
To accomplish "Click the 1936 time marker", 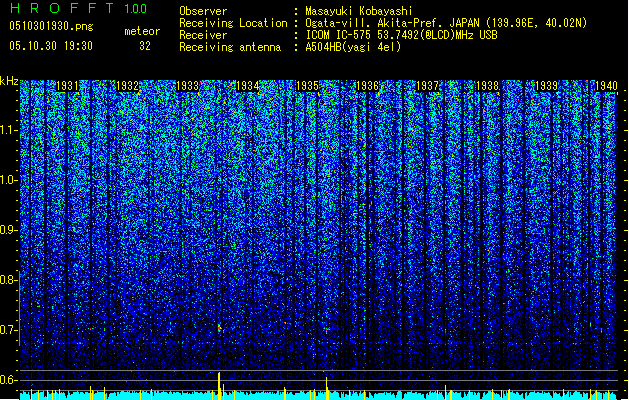I will [x=367, y=85].
